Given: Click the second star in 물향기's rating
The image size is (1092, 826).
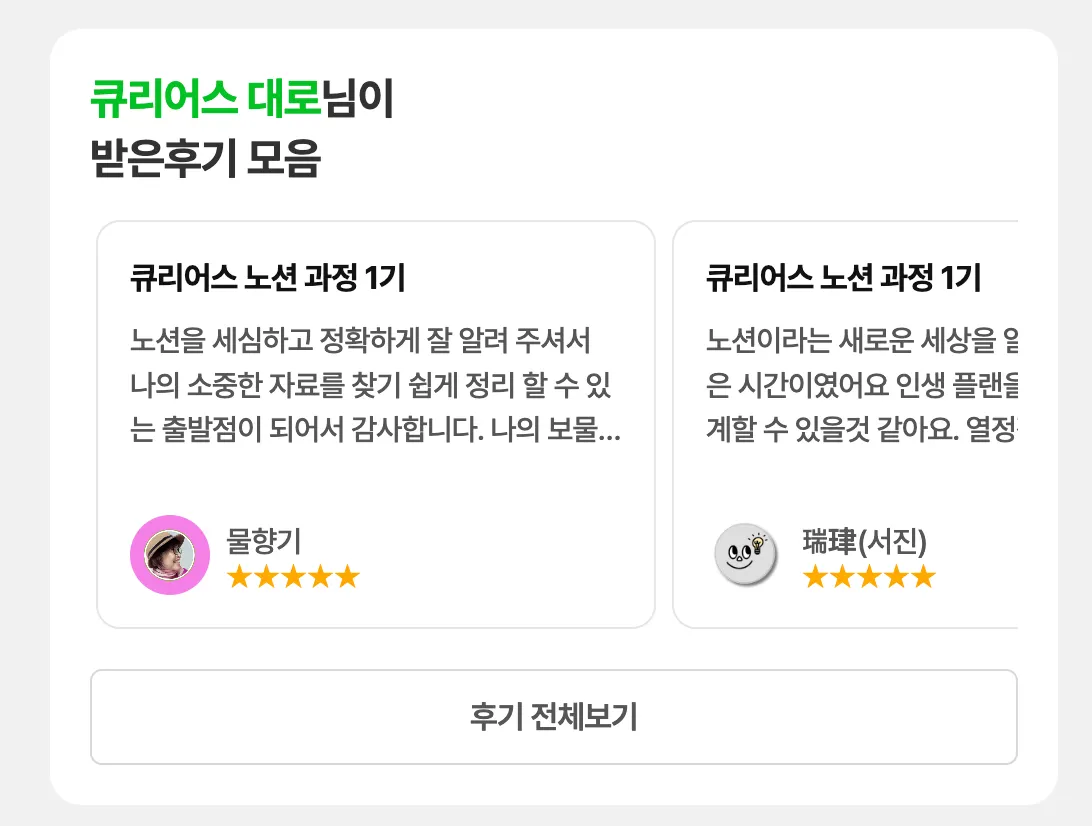Looking at the screenshot, I should click(266, 577).
